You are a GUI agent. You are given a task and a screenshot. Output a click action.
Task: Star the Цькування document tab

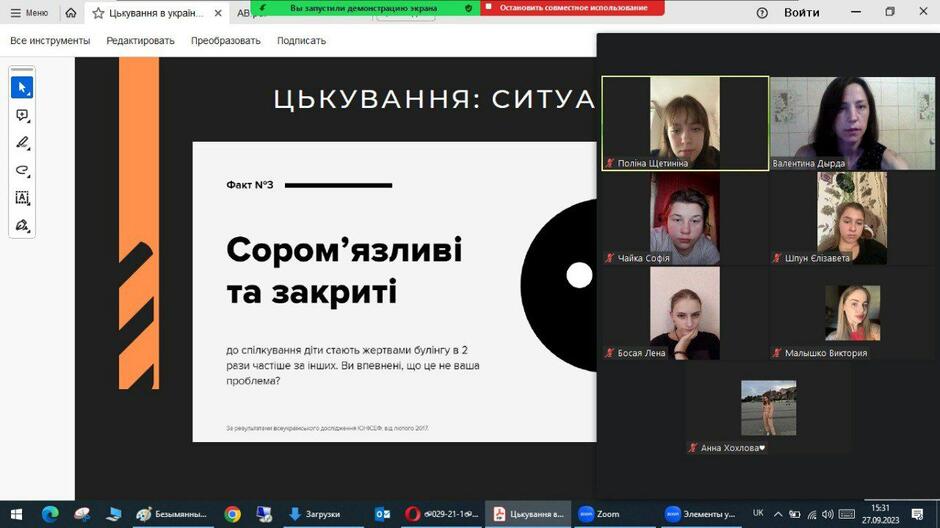point(98,13)
